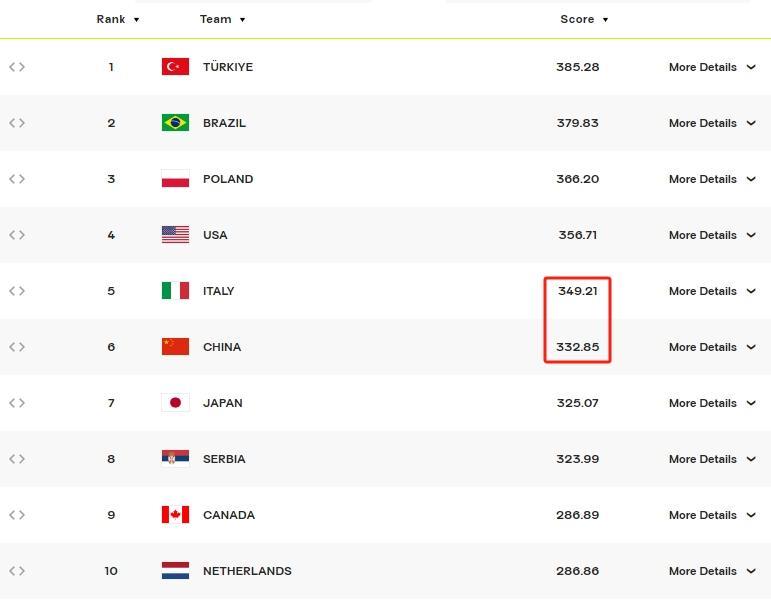The image size is (771, 604).
Task: Click the Brazil flag icon
Action: point(175,123)
